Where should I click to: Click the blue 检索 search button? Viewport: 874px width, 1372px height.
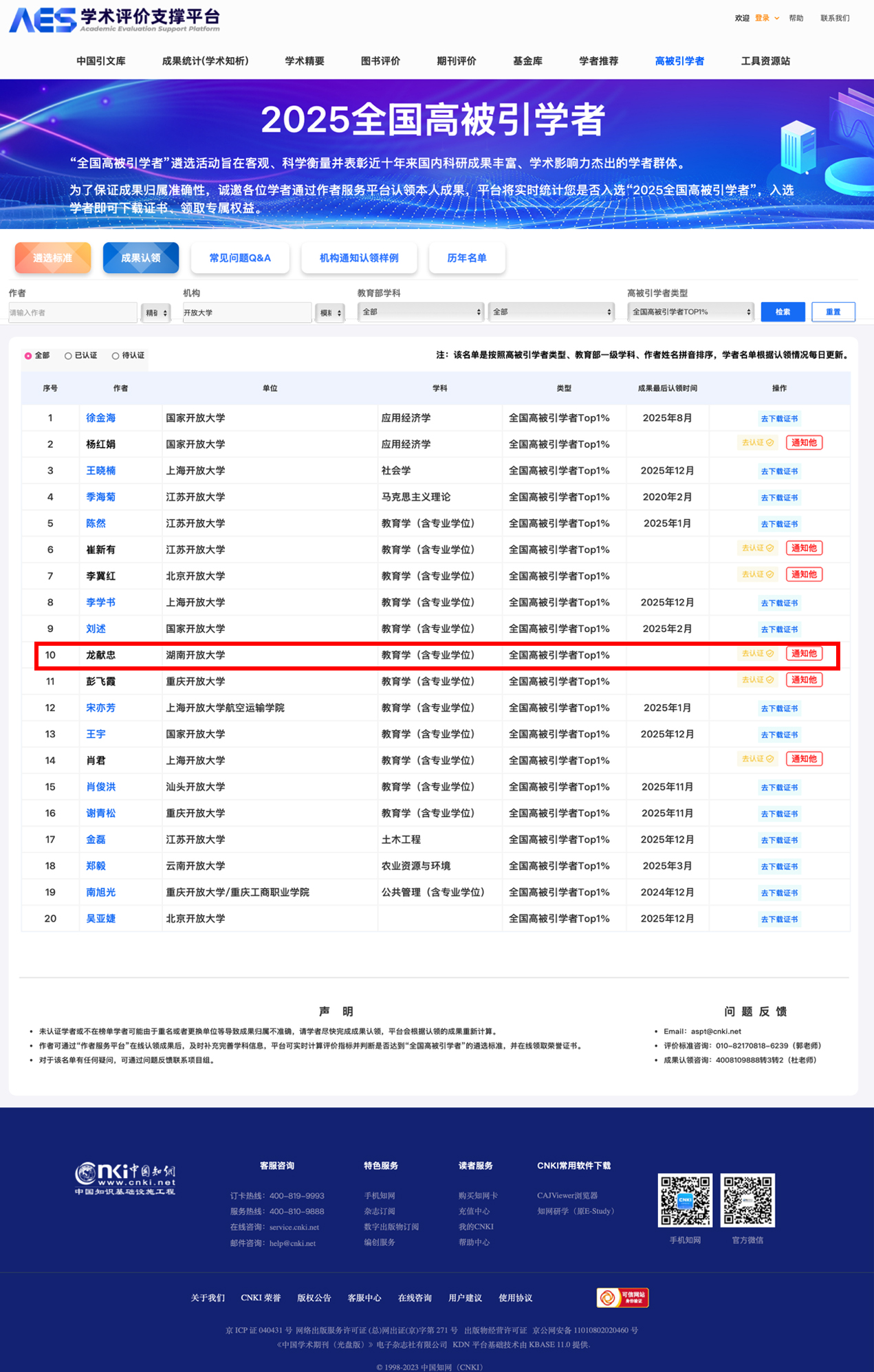pos(783,312)
